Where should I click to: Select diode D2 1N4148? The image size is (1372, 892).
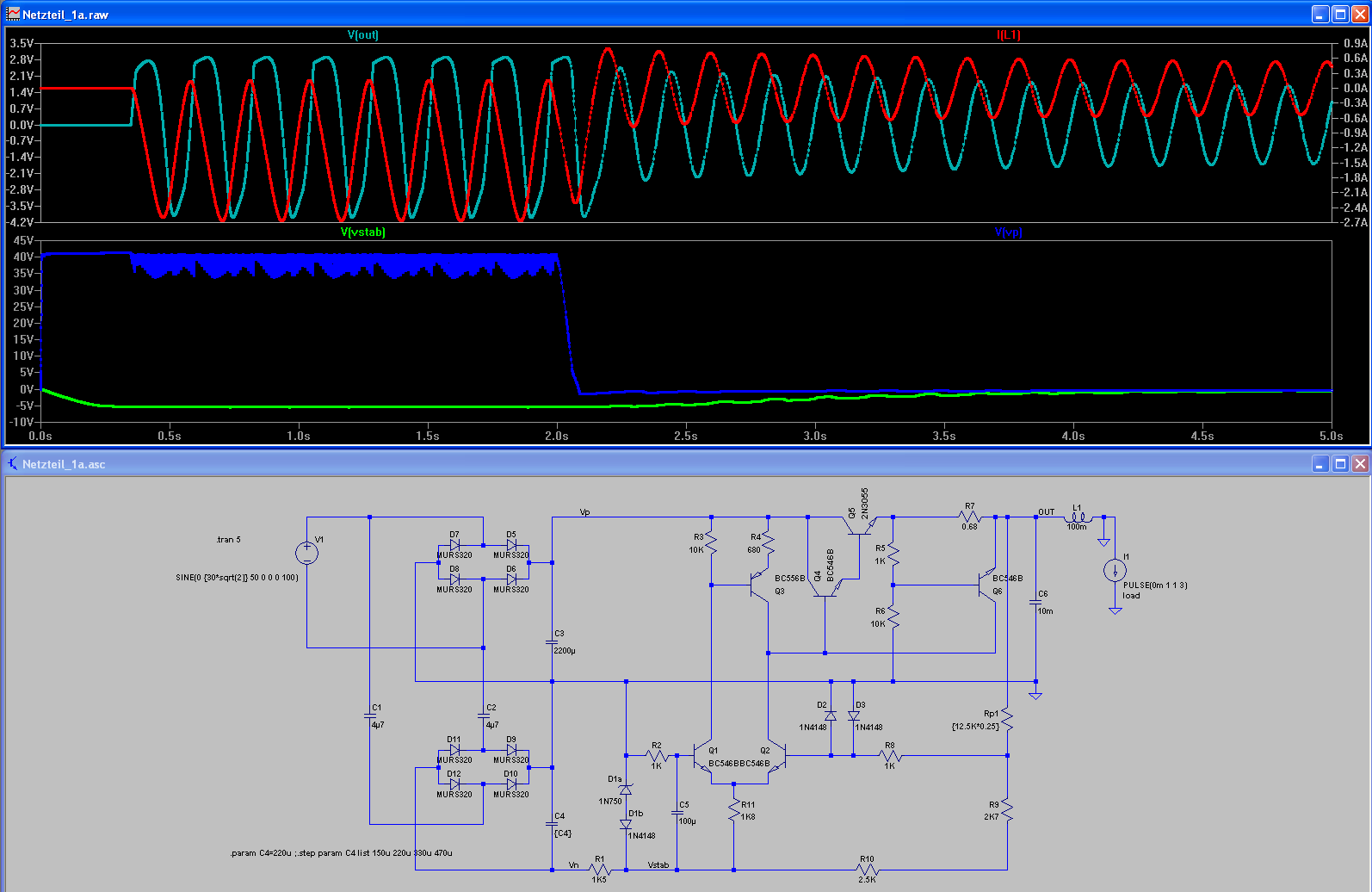tap(831, 715)
